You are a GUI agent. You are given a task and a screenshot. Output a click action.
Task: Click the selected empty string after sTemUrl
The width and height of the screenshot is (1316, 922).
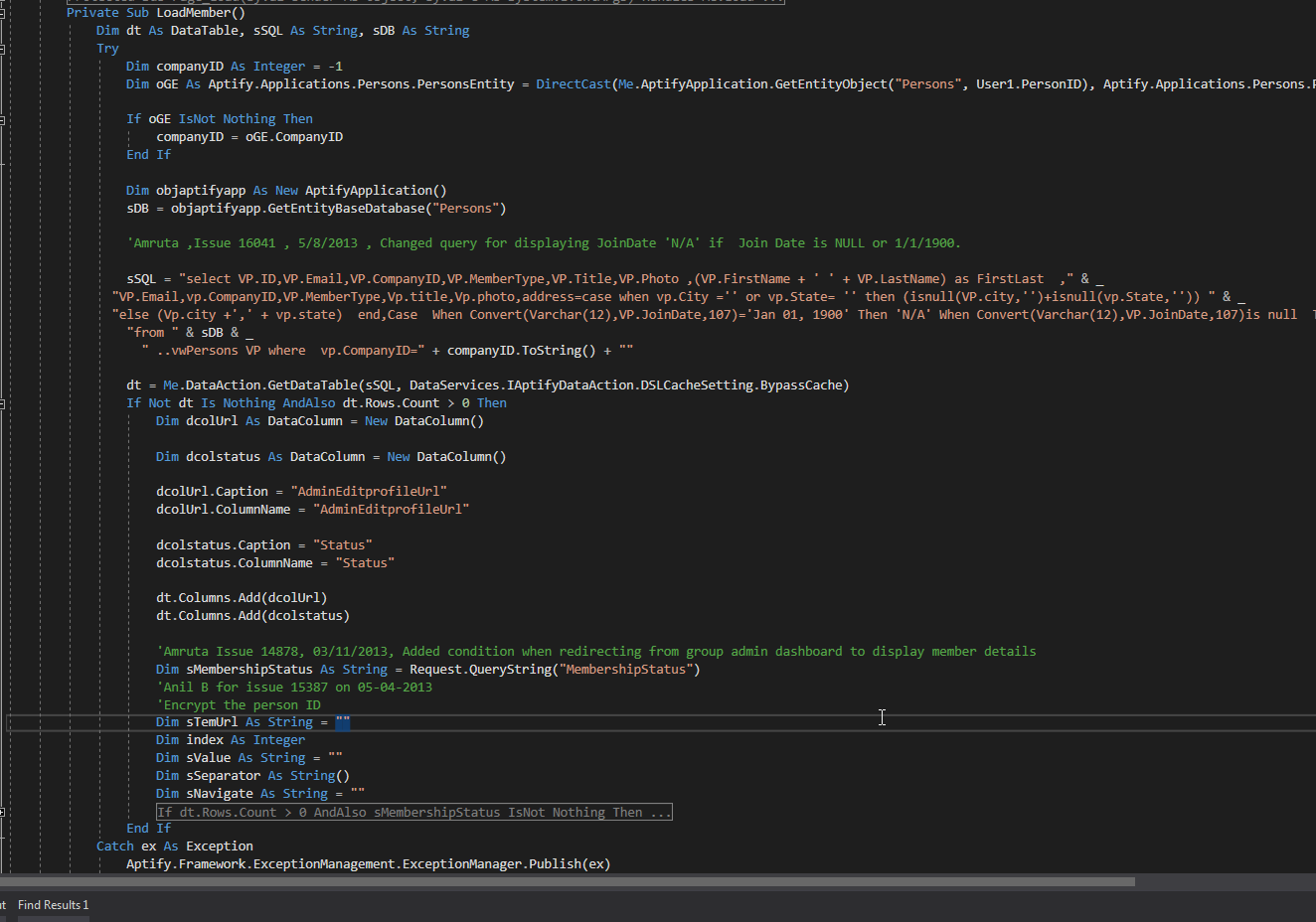pos(343,722)
